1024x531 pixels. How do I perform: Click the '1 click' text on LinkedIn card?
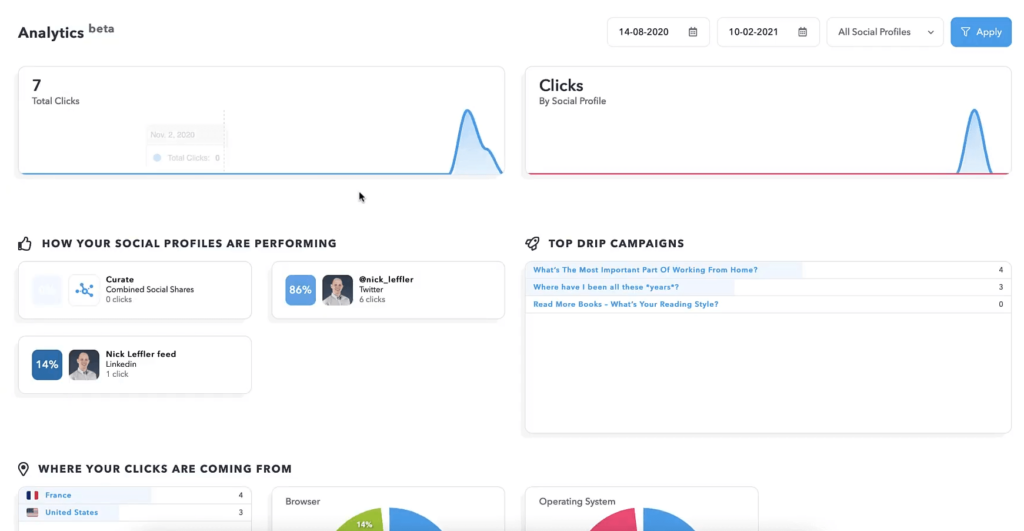click(117, 374)
